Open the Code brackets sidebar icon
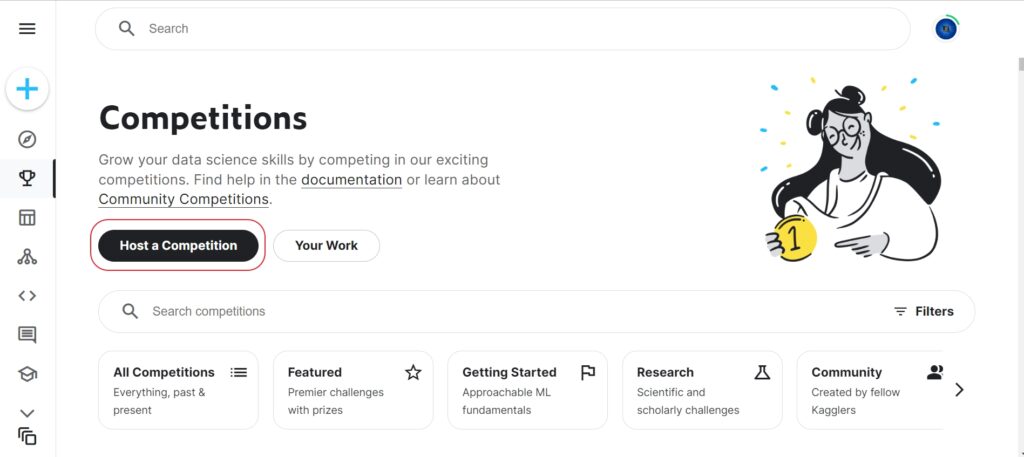Viewport: 1024px width, 457px height. tap(27, 296)
